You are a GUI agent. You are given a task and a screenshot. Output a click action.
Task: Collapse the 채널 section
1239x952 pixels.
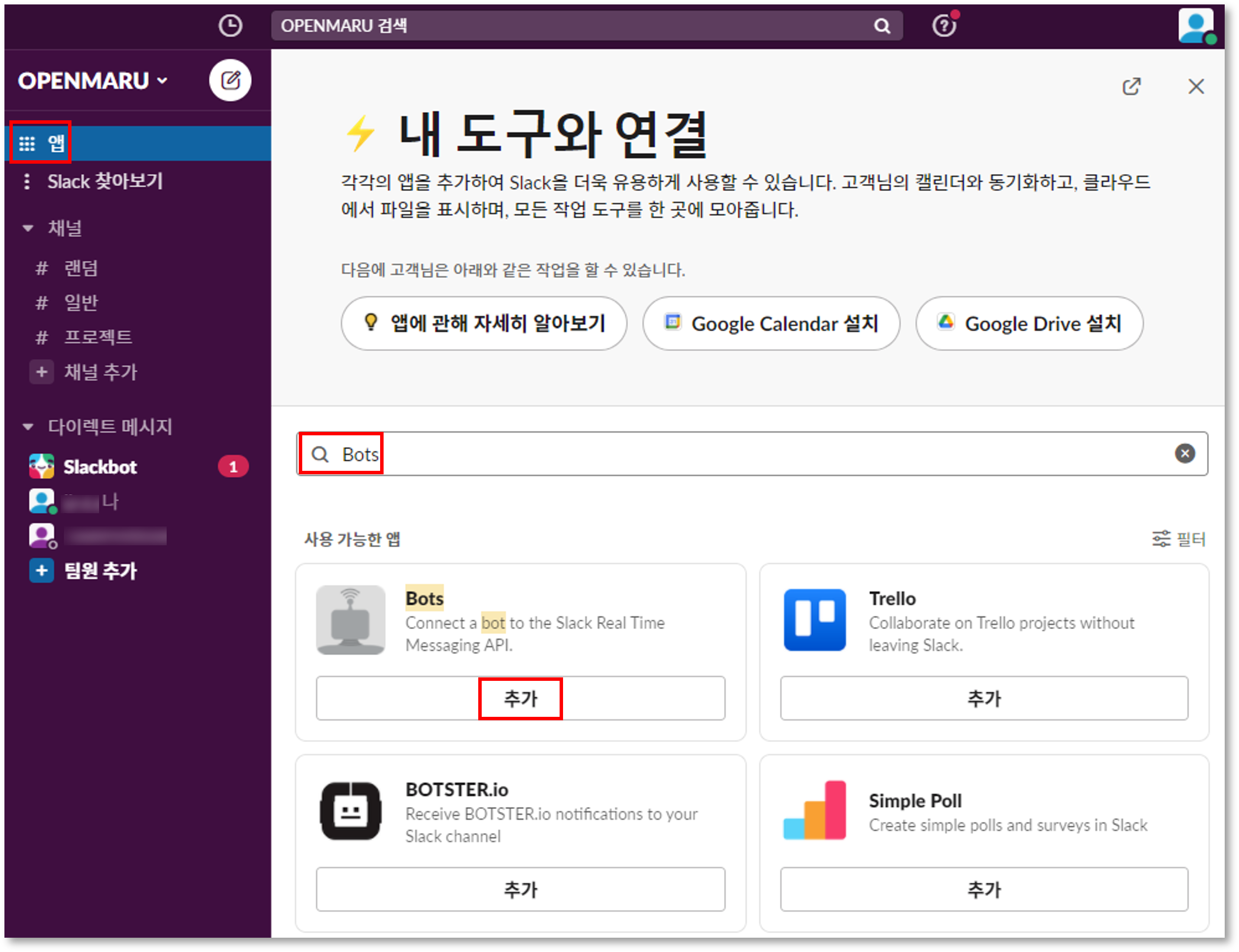click(28, 228)
